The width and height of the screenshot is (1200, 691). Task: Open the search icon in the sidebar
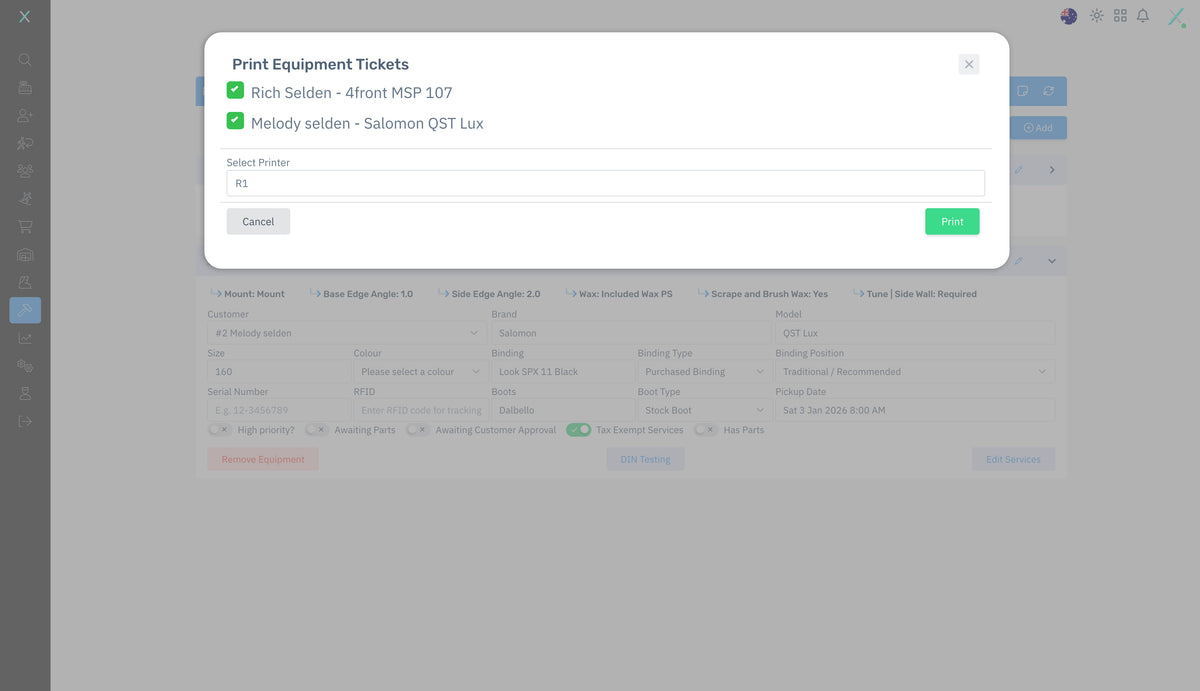click(25, 60)
